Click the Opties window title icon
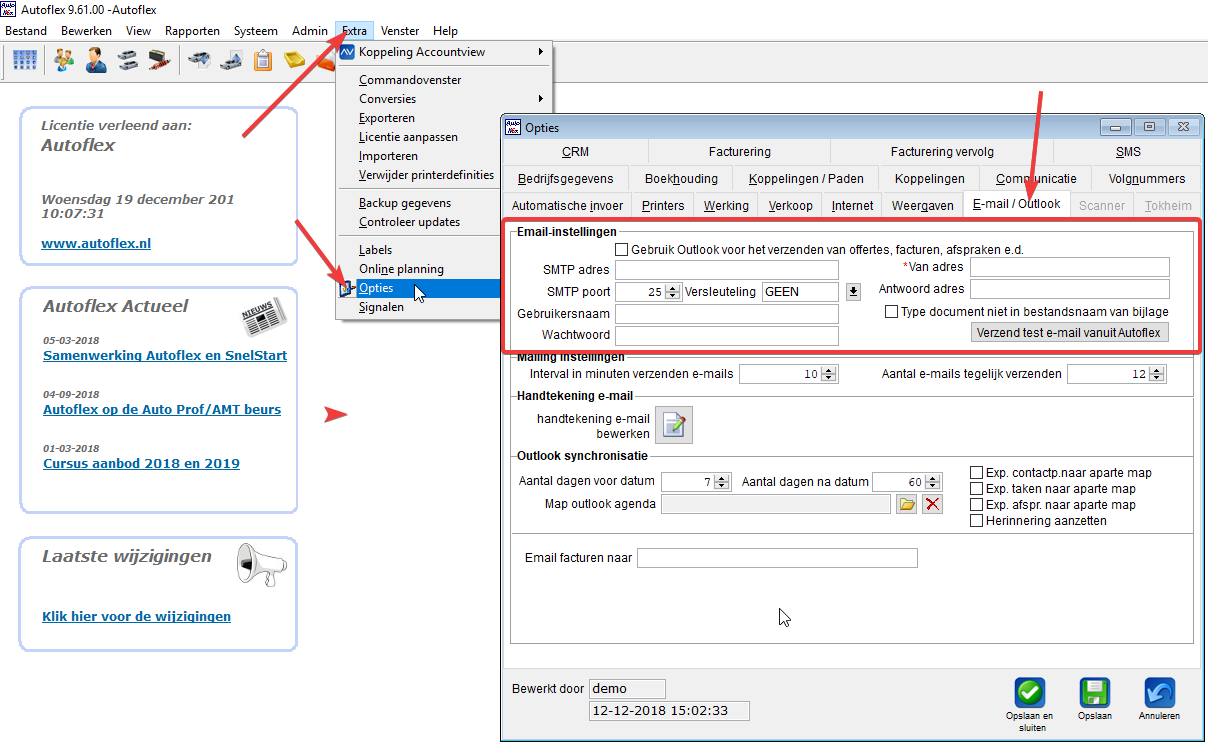This screenshot has width=1208, height=743. click(x=513, y=127)
